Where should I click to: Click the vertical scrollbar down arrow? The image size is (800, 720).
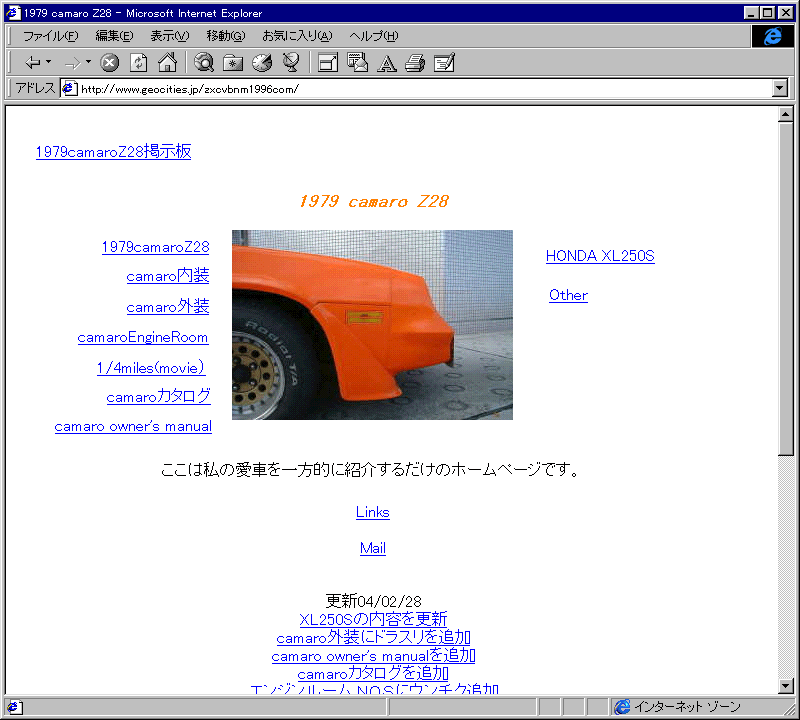[x=786, y=686]
